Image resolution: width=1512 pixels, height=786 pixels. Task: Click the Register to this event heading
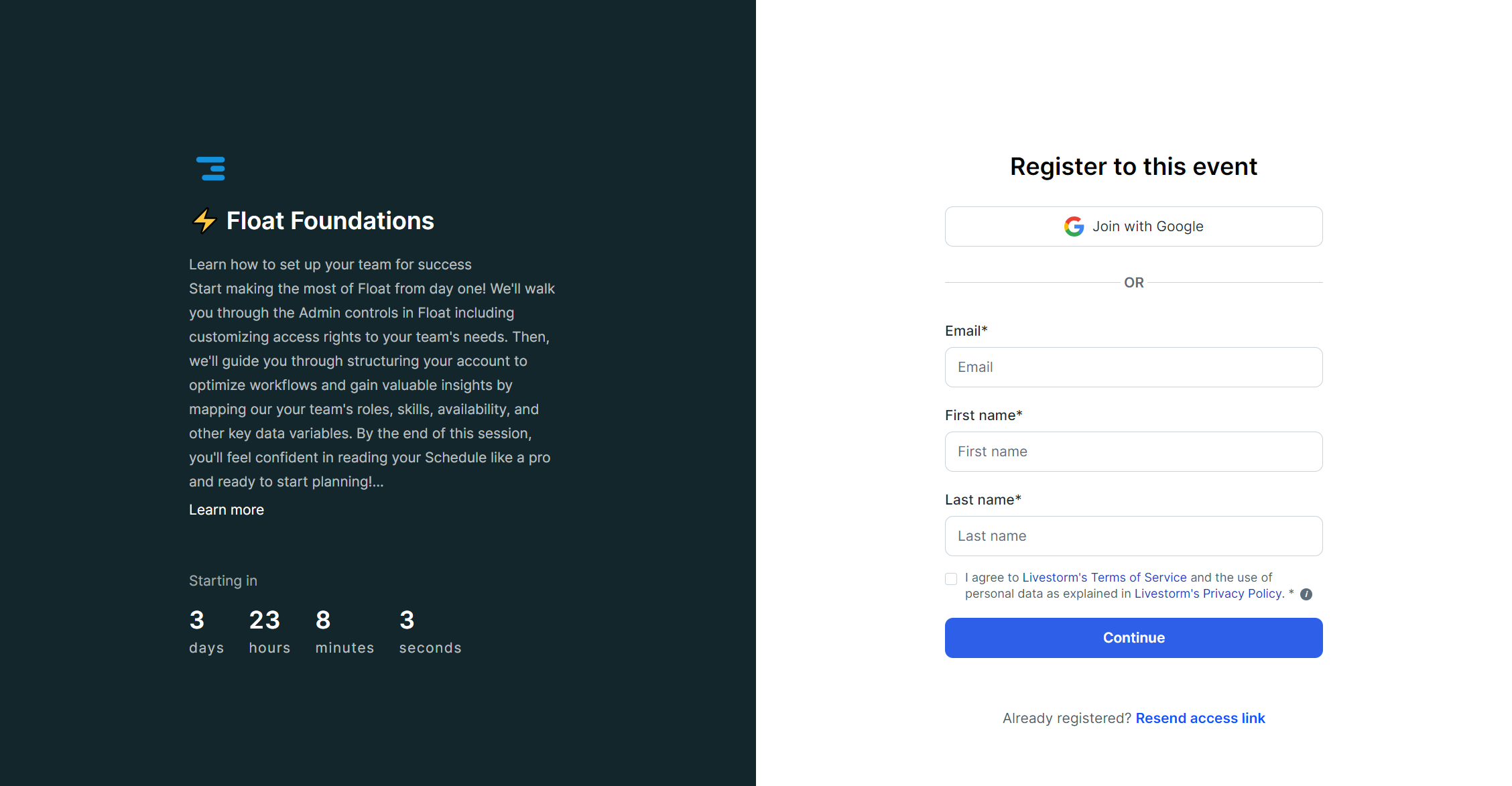(1133, 167)
